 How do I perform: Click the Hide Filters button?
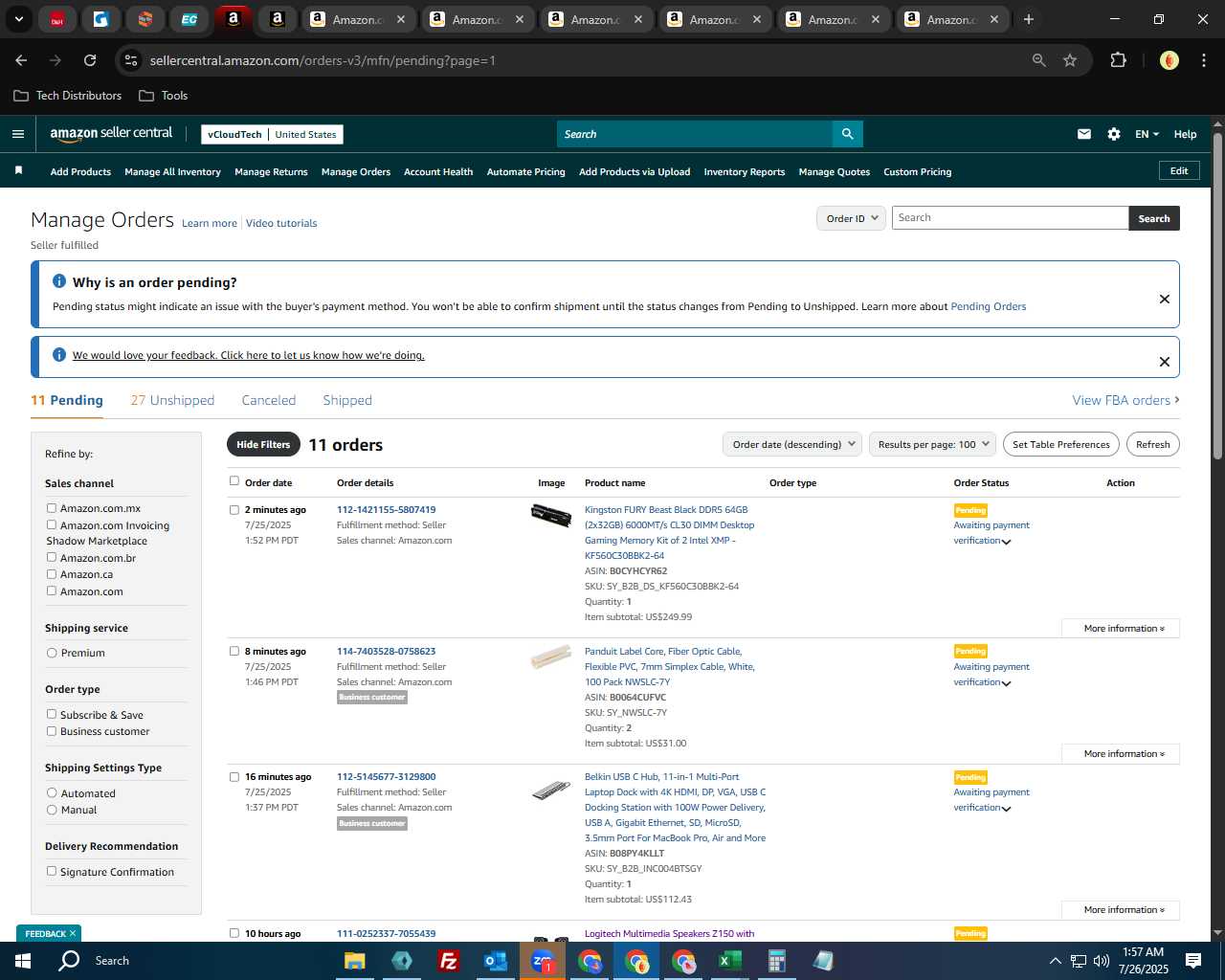click(x=263, y=444)
